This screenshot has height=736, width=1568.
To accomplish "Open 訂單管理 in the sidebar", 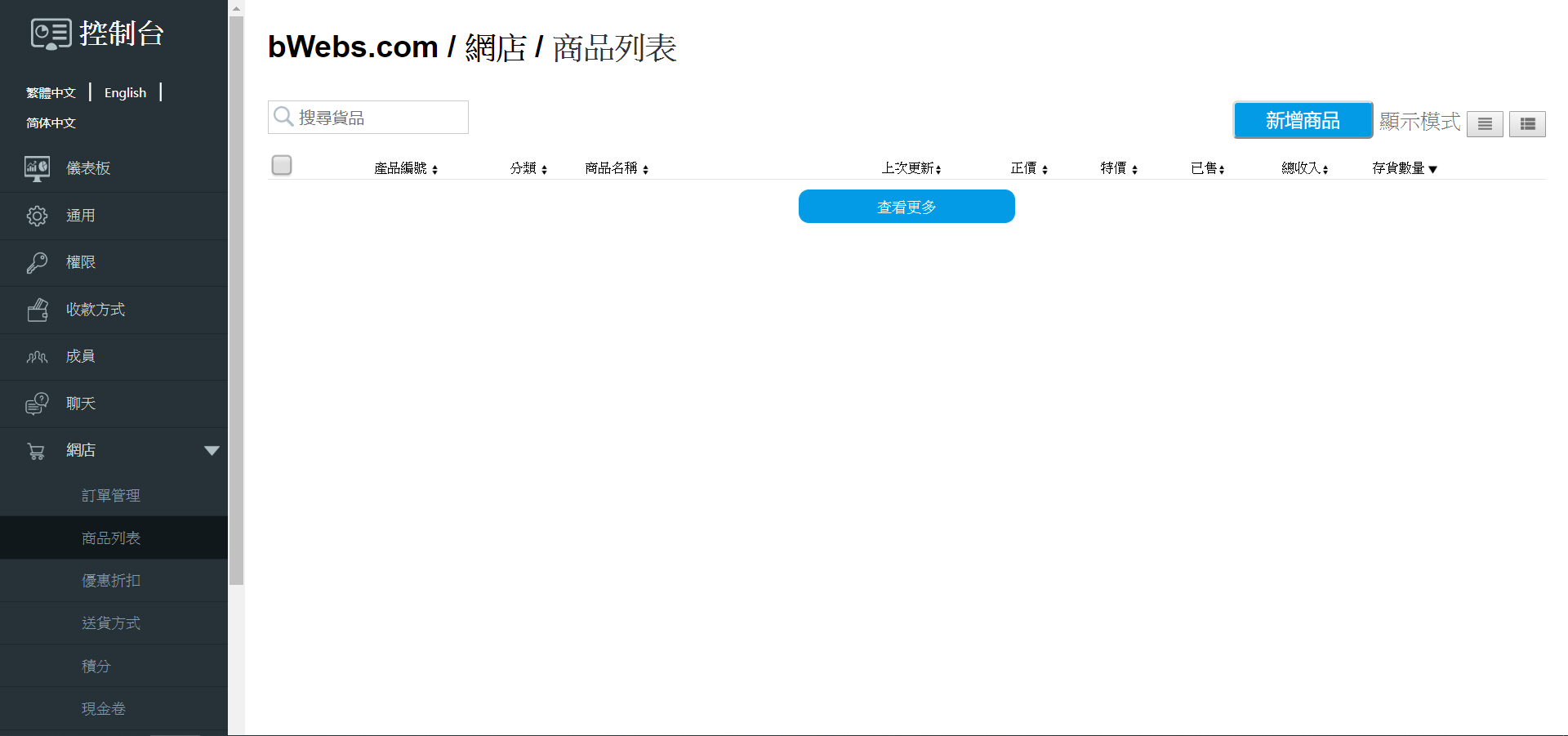I will pos(111,496).
